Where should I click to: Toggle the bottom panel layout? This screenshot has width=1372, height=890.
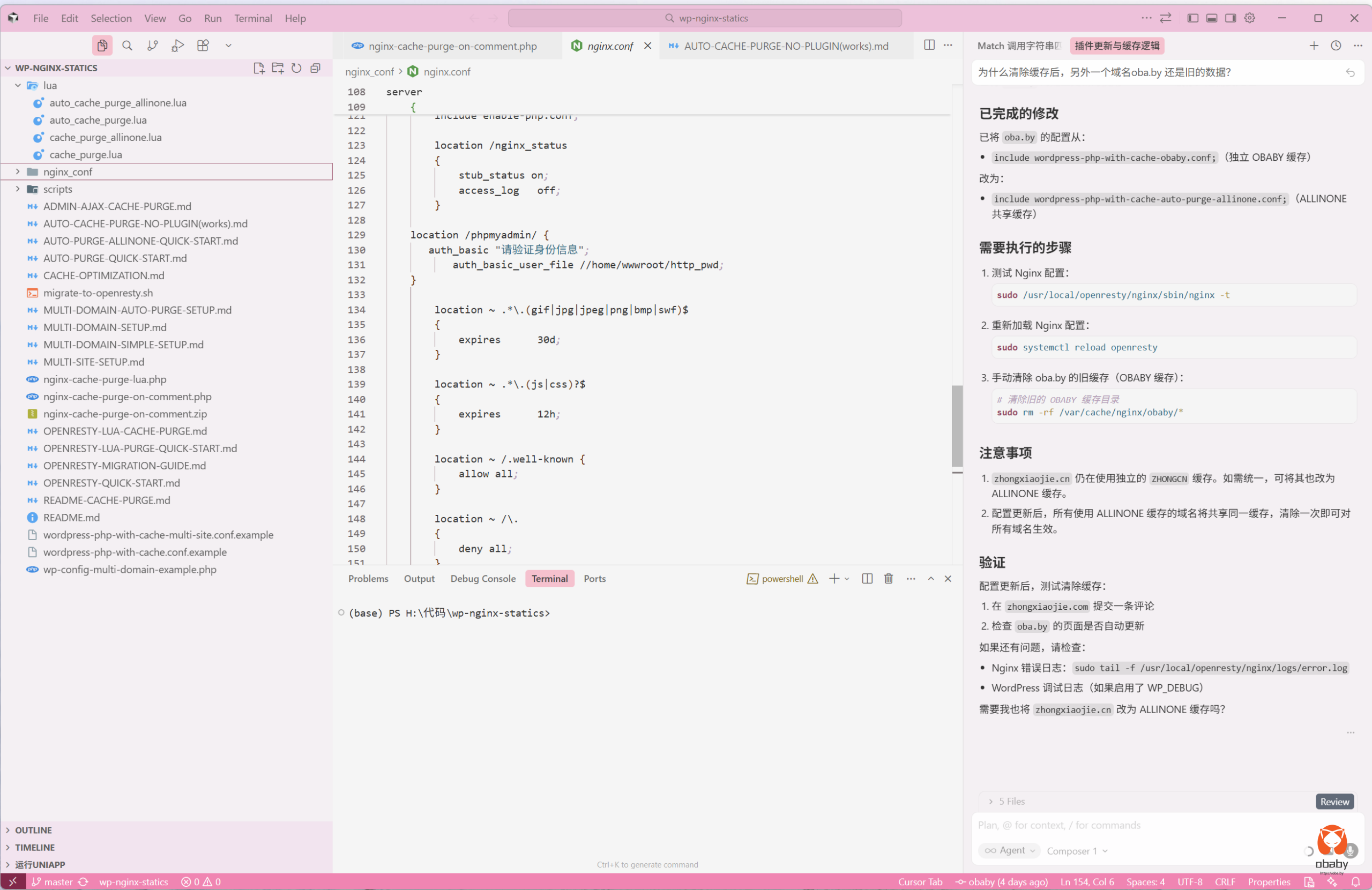point(1212,18)
